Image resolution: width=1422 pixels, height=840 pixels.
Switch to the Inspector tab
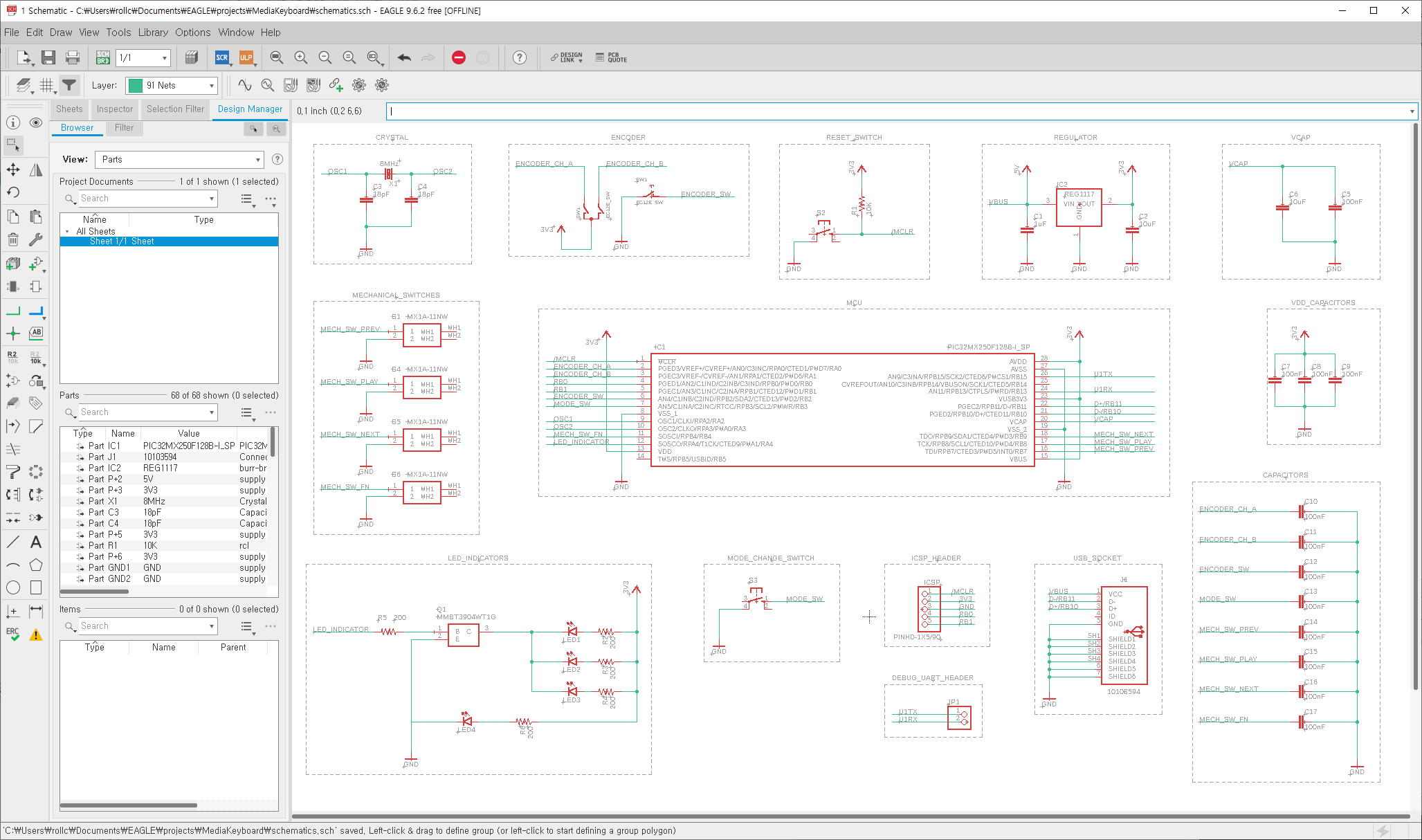[115, 109]
